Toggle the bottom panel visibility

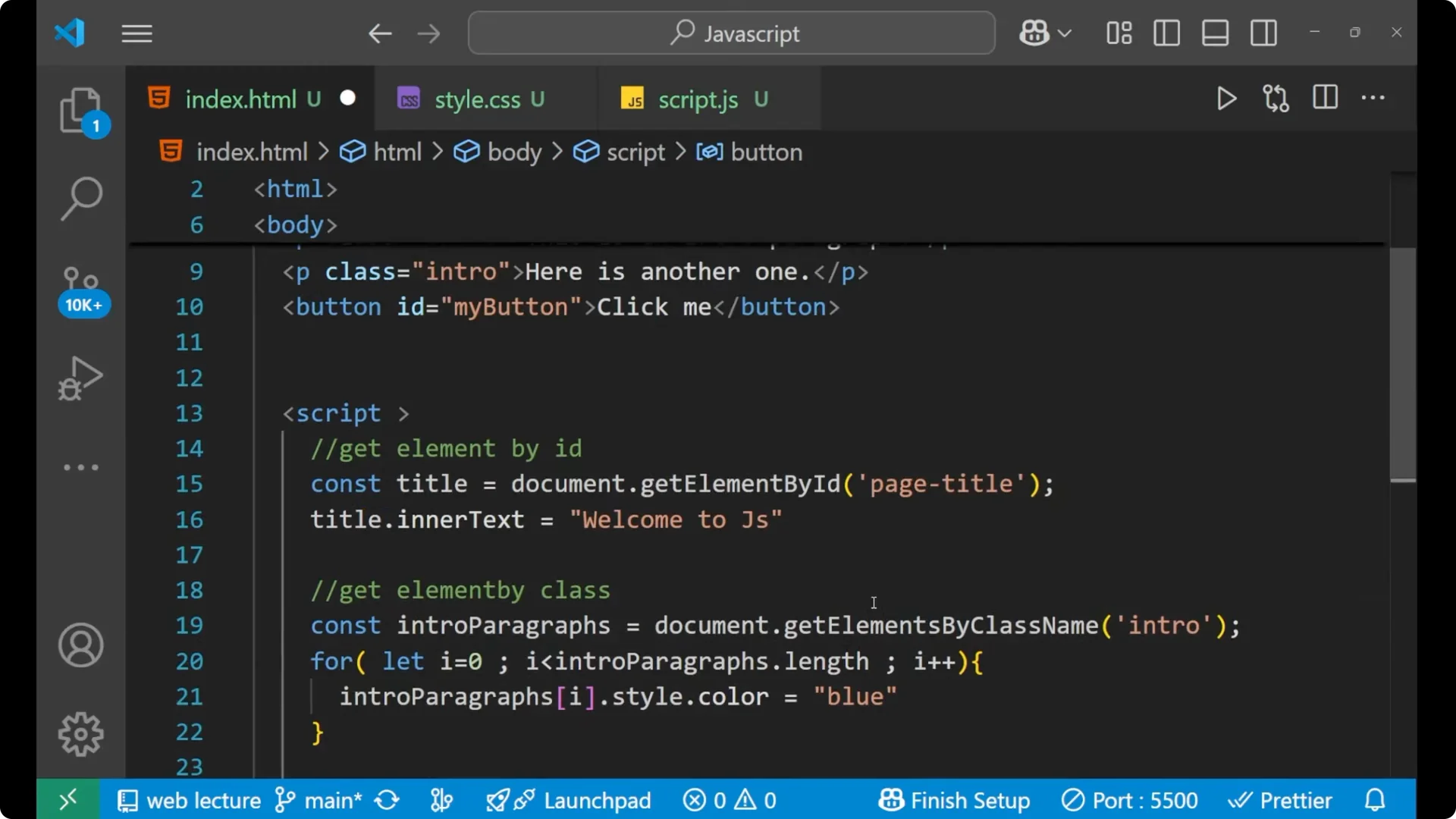[1215, 33]
